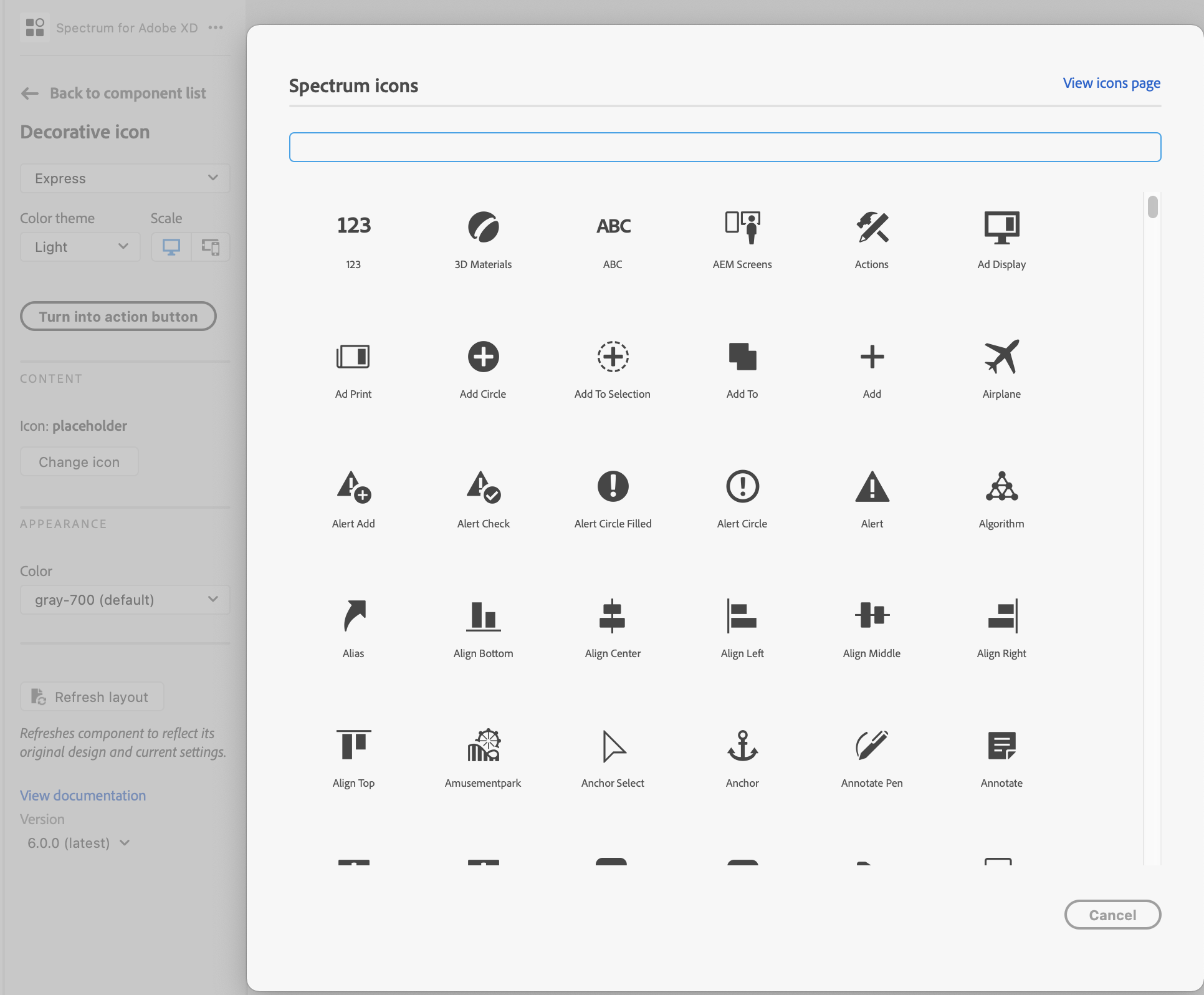Toggle mobile scale option
The height and width of the screenshot is (995, 1204).
click(x=209, y=246)
